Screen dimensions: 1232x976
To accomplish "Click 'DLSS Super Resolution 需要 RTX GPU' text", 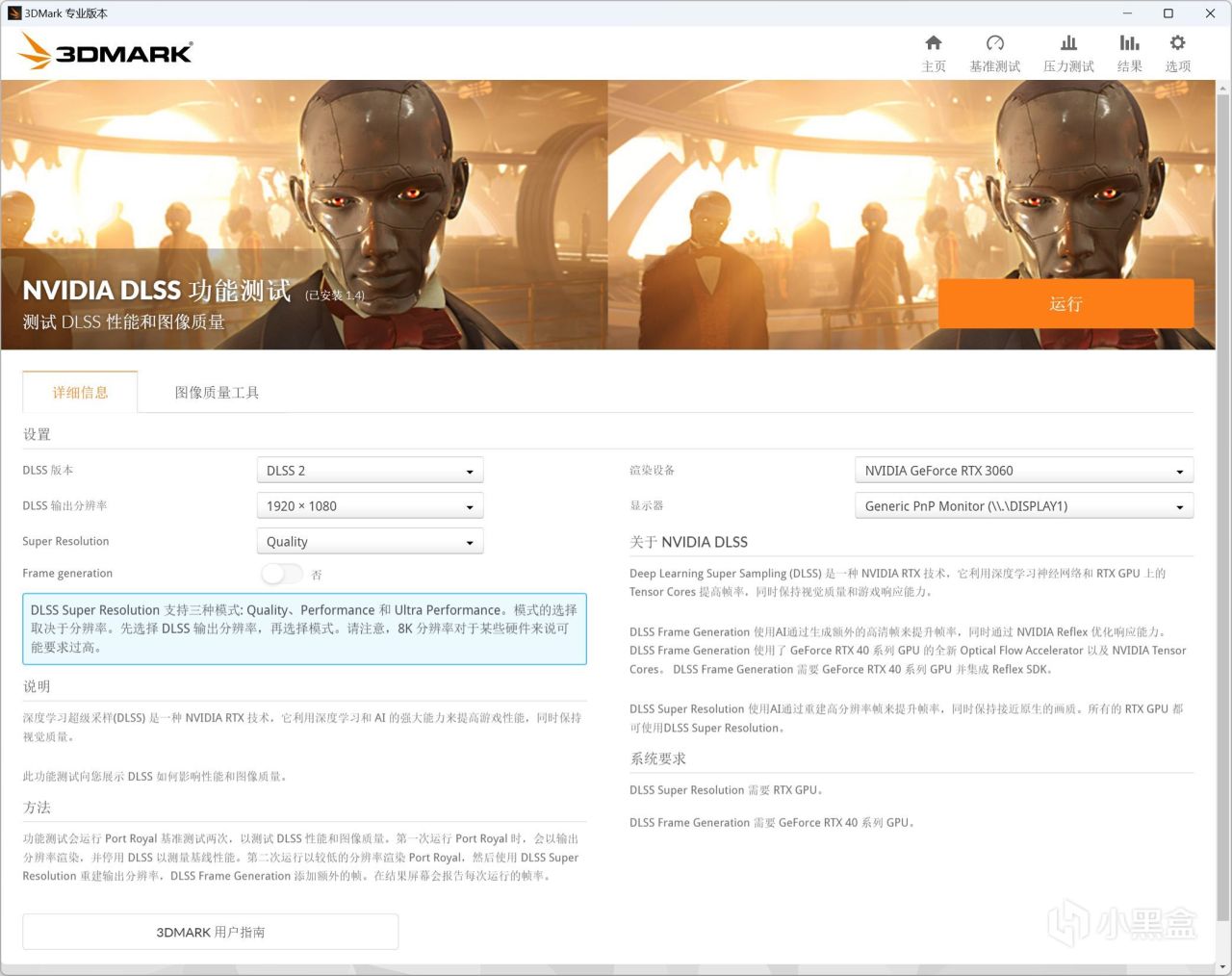I will click(x=727, y=790).
